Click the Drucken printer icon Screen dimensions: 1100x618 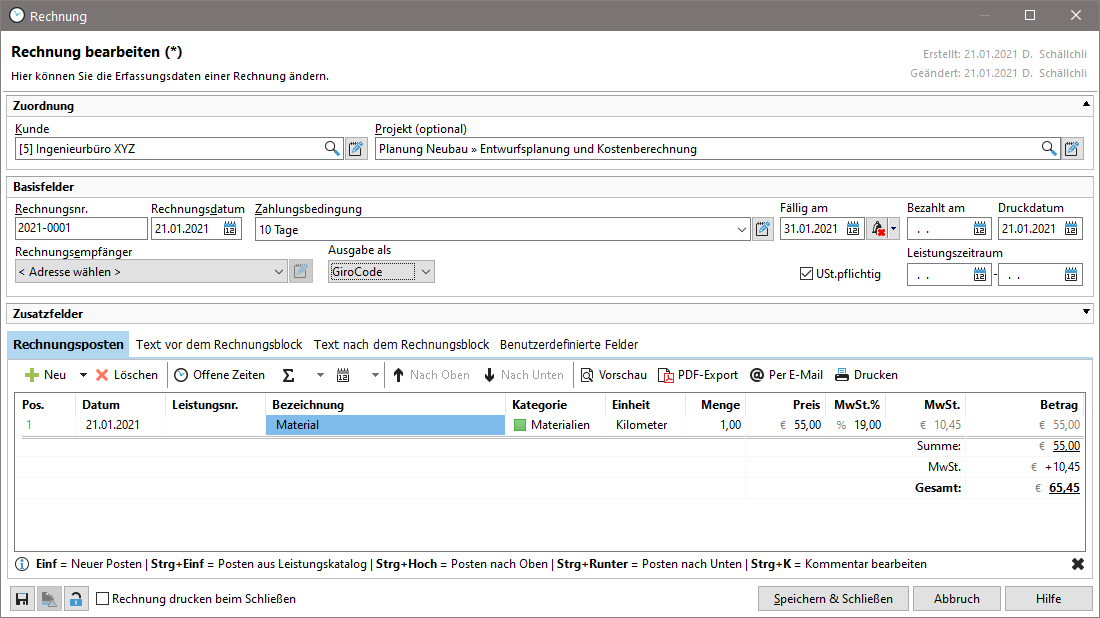[x=842, y=375]
